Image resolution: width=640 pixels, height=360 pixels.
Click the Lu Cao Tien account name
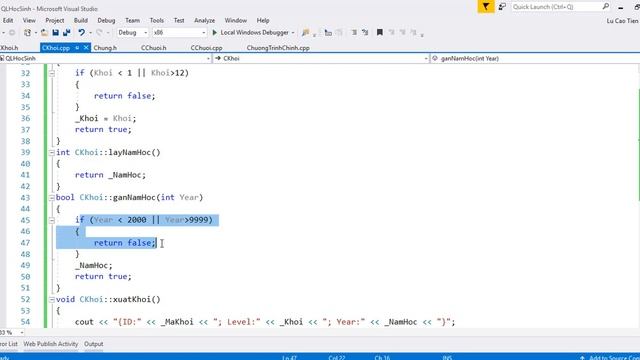622,21
